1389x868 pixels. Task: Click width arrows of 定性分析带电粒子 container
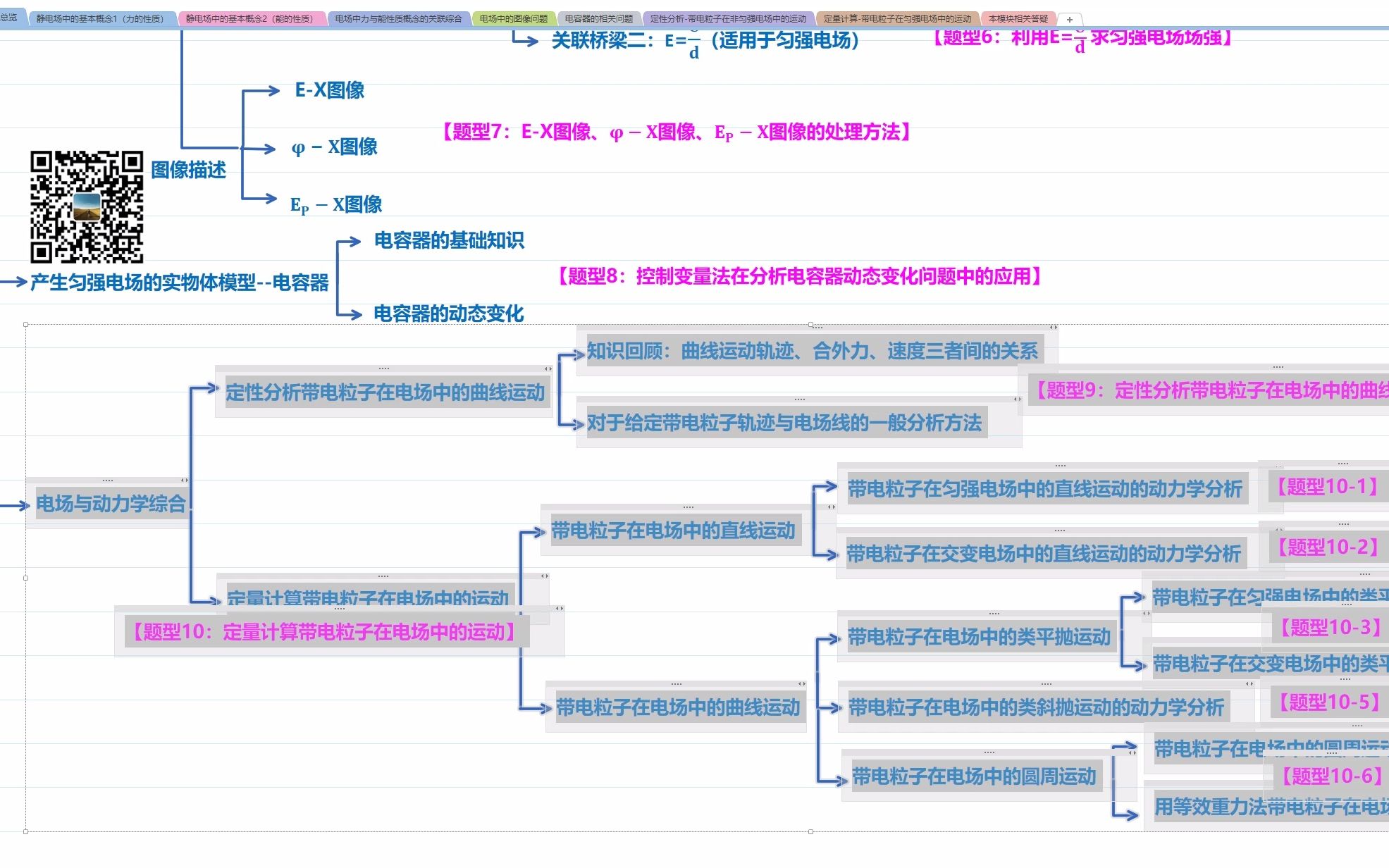[x=548, y=368]
